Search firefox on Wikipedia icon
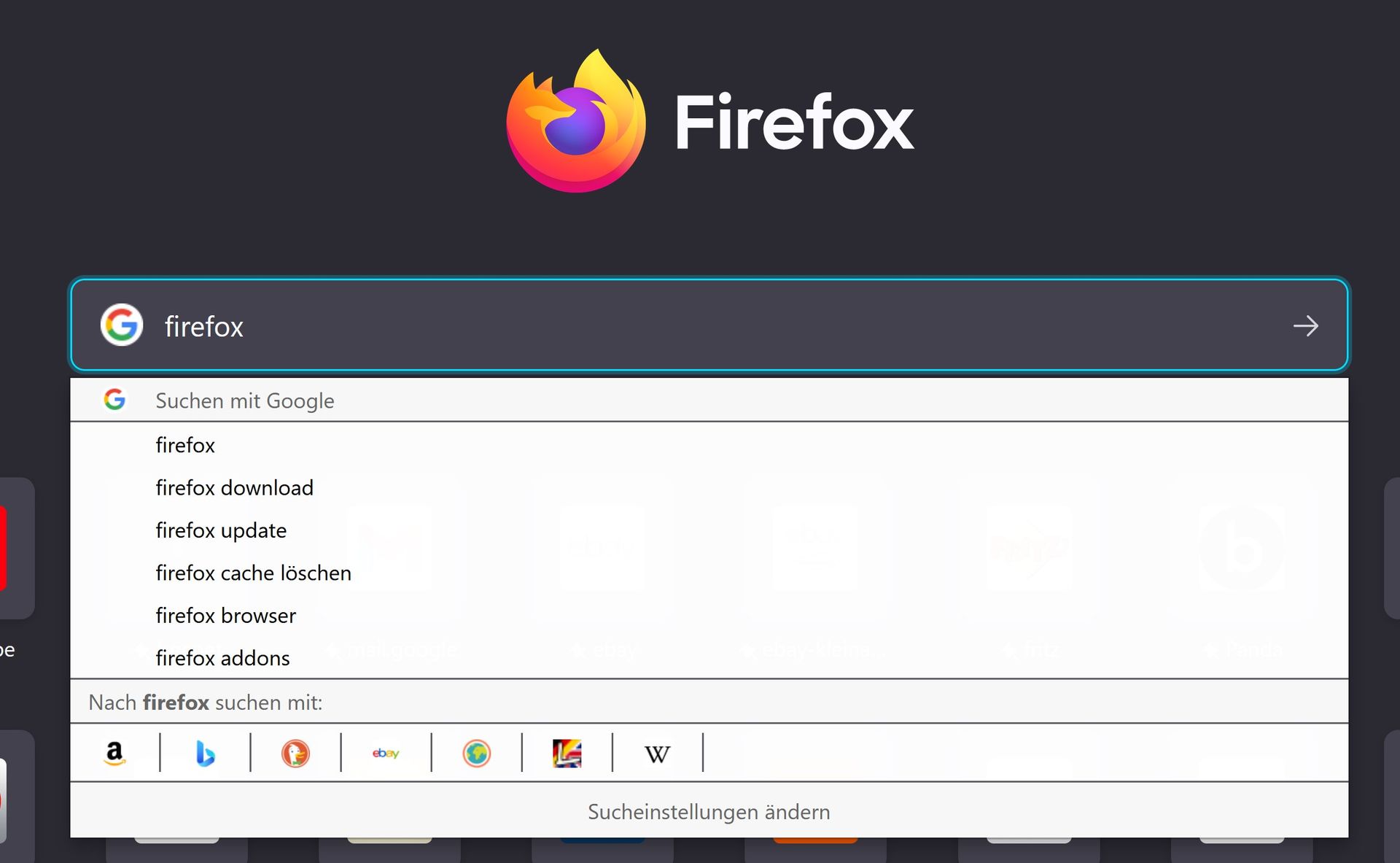 point(657,753)
